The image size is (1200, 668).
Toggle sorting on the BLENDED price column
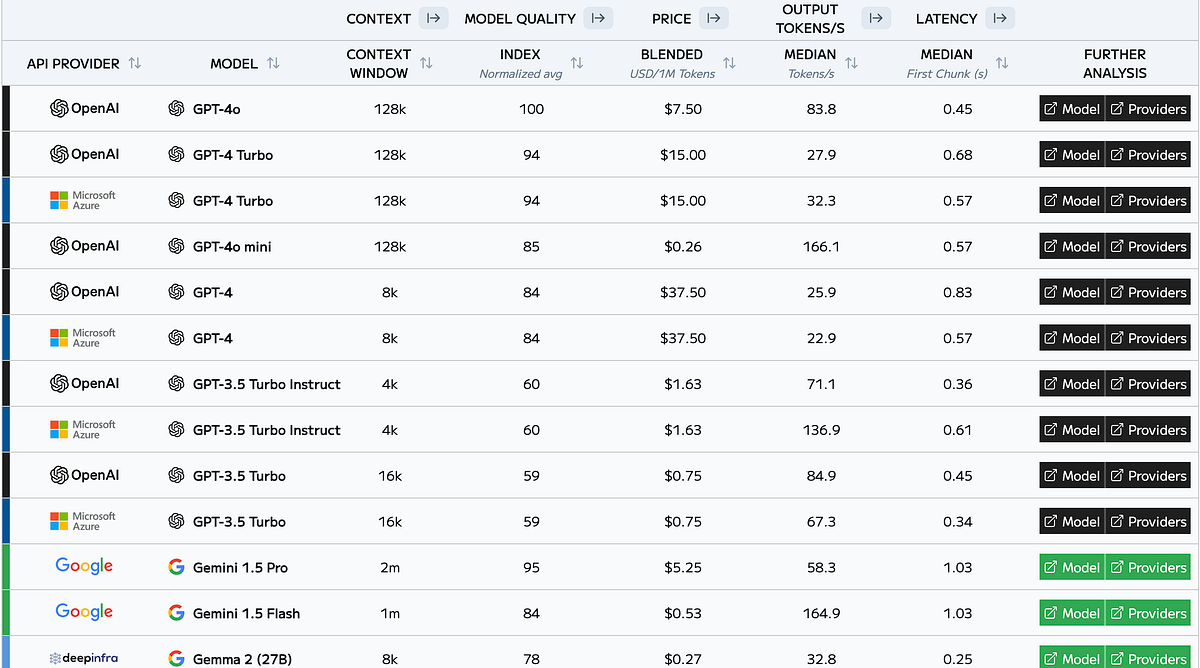pyautogui.click(x=730, y=63)
